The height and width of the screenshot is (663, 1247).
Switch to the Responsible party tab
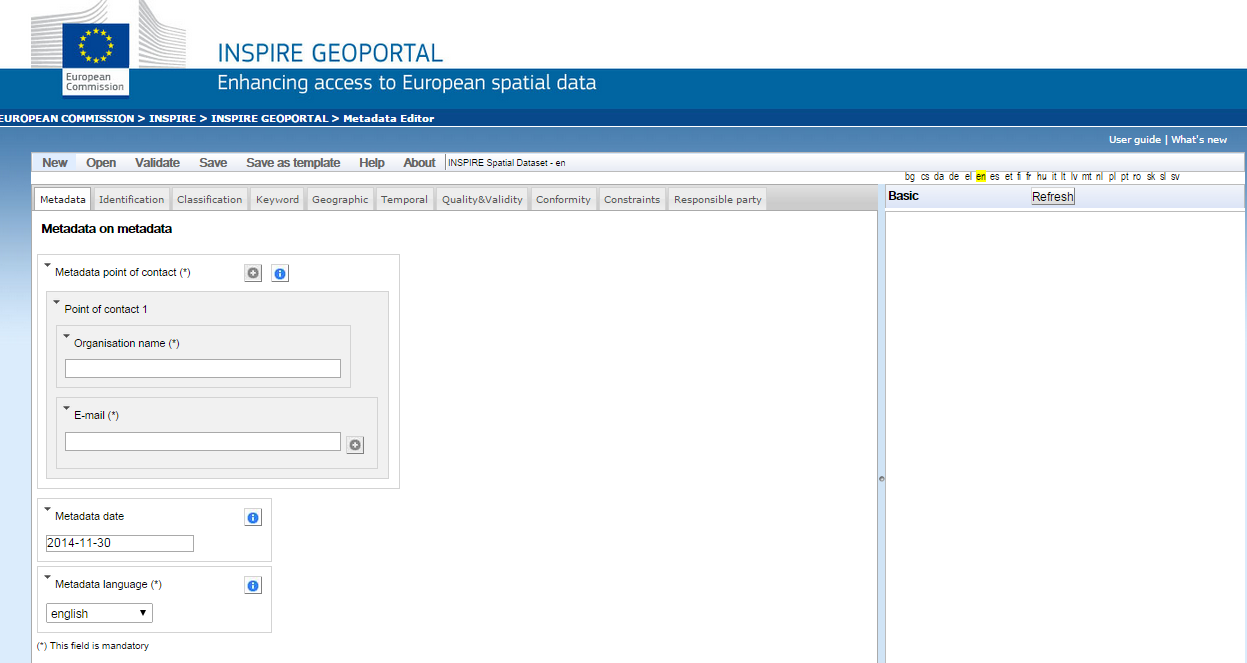tap(717, 199)
